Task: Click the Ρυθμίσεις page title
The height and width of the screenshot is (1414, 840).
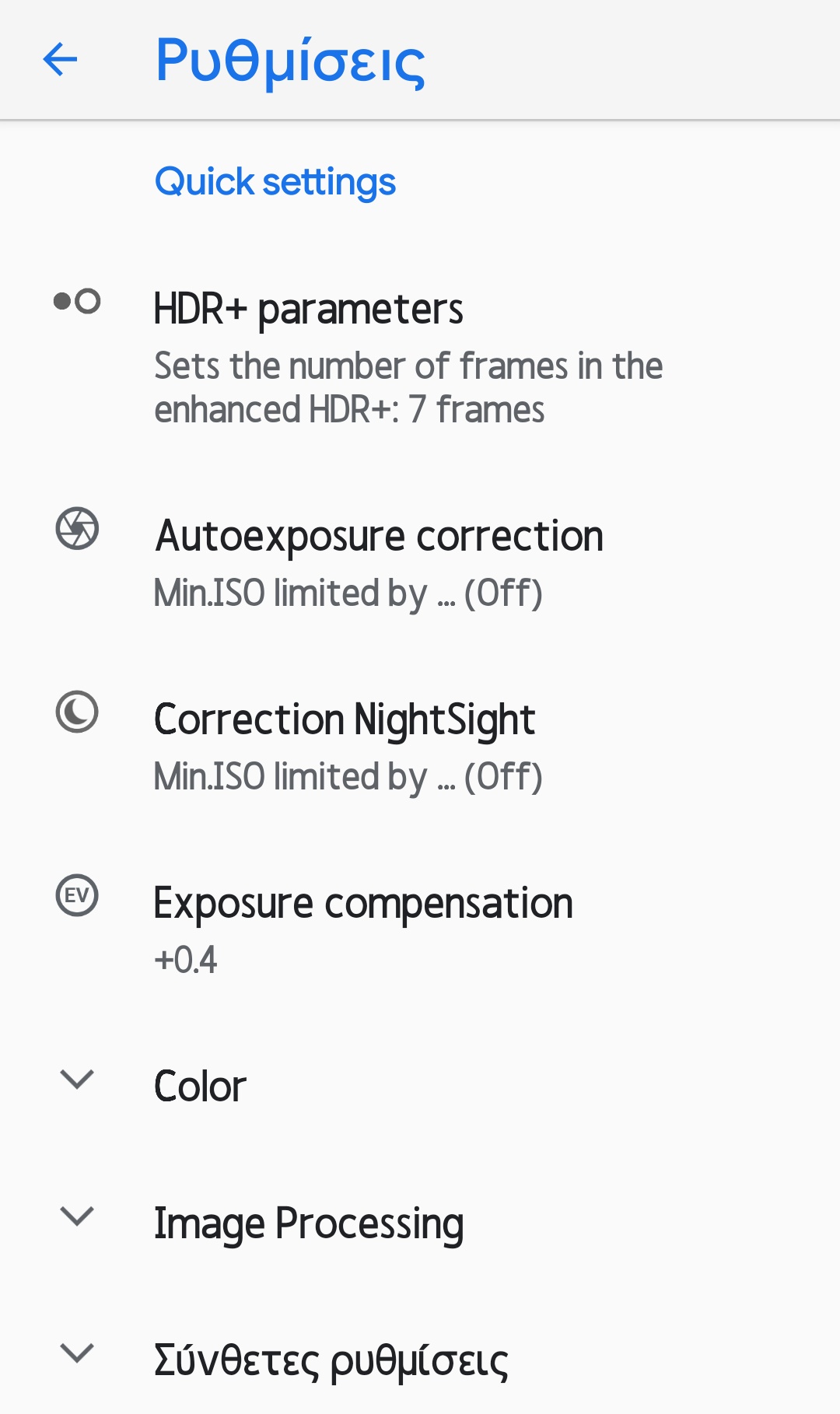Action: (x=290, y=61)
